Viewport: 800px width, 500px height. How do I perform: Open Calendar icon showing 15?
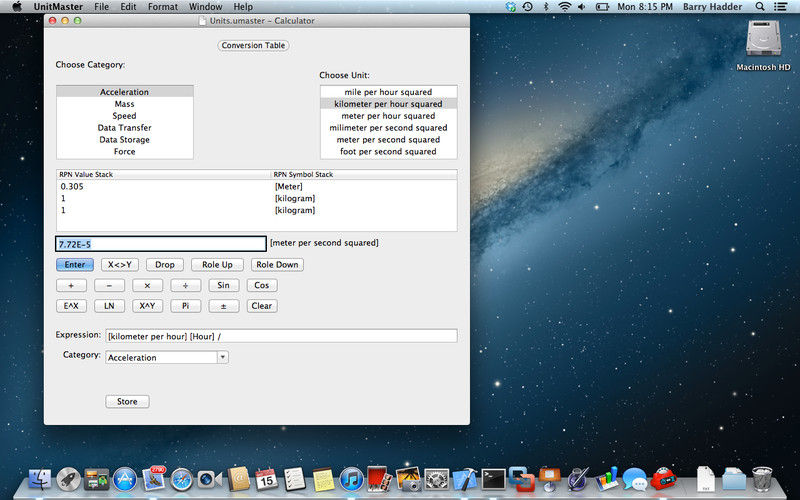266,479
